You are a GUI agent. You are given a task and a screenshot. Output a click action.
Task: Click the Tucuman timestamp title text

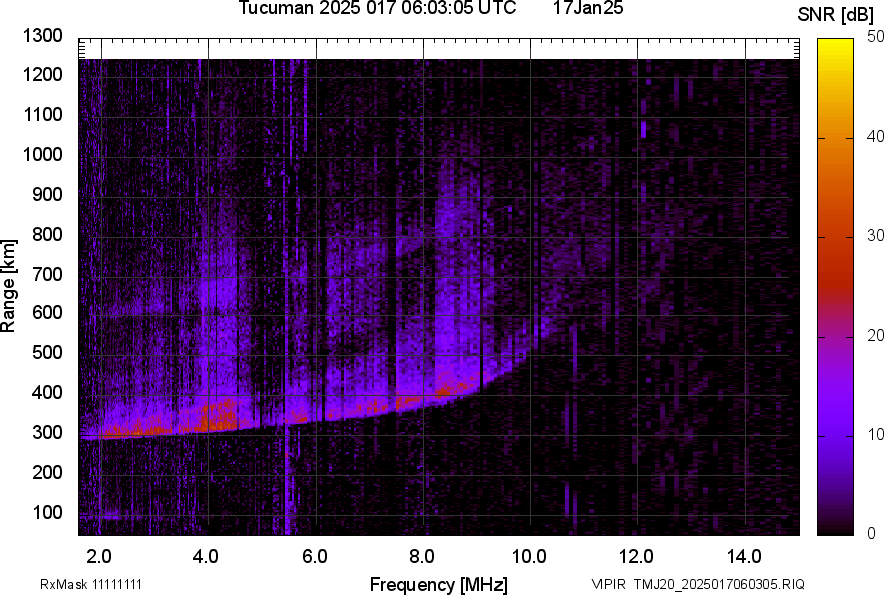tap(377, 9)
